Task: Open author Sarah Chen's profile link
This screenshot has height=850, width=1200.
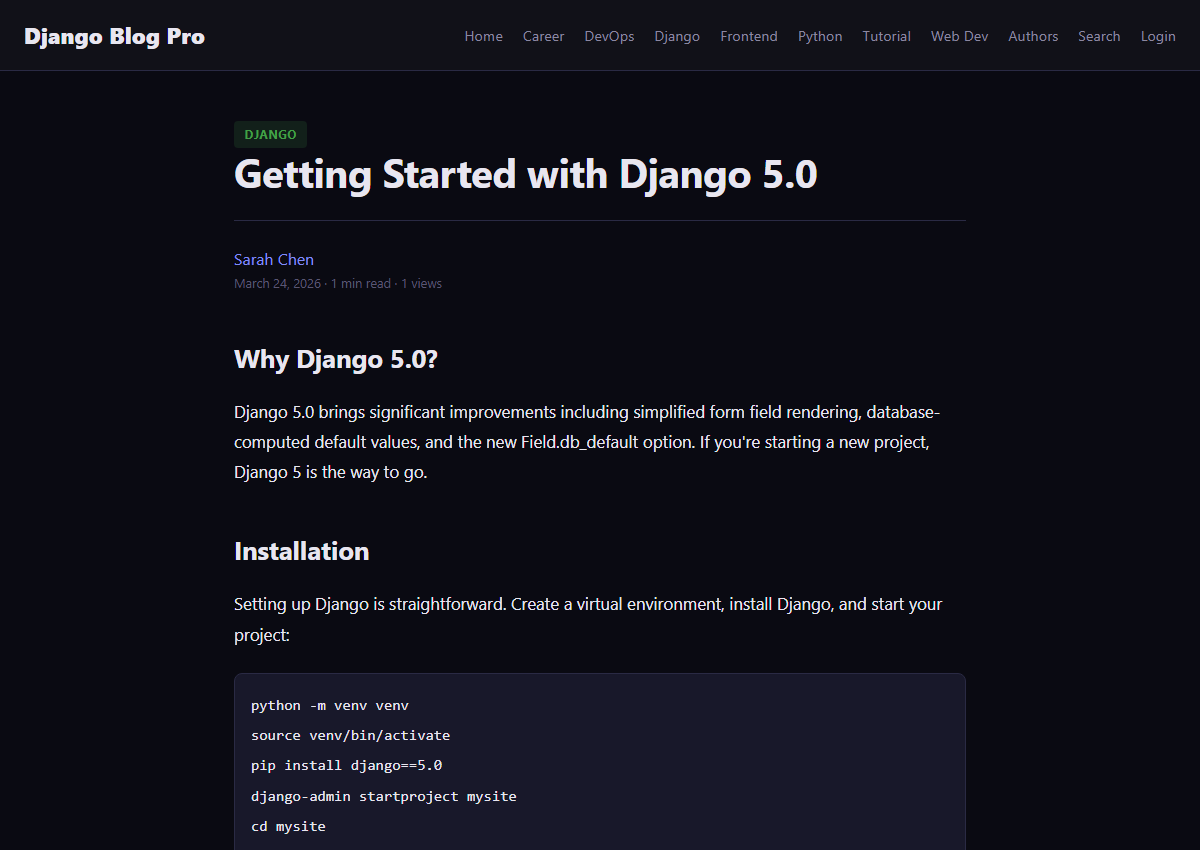Action: click(273, 259)
